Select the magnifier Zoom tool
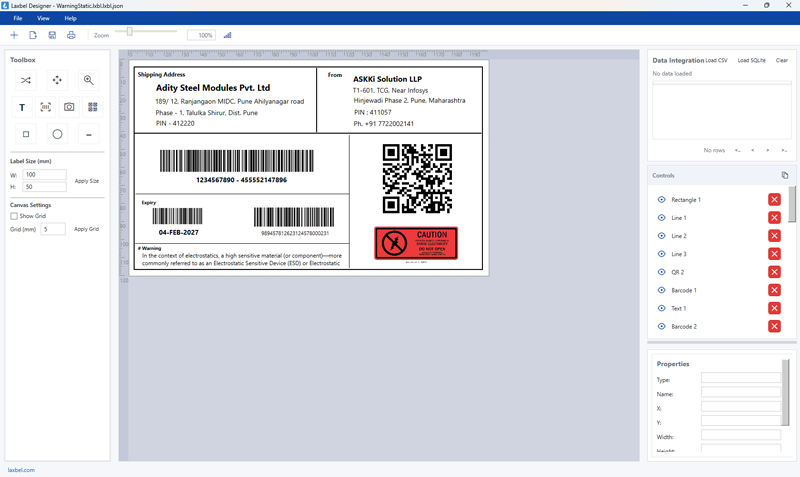The image size is (800, 477). click(x=88, y=80)
